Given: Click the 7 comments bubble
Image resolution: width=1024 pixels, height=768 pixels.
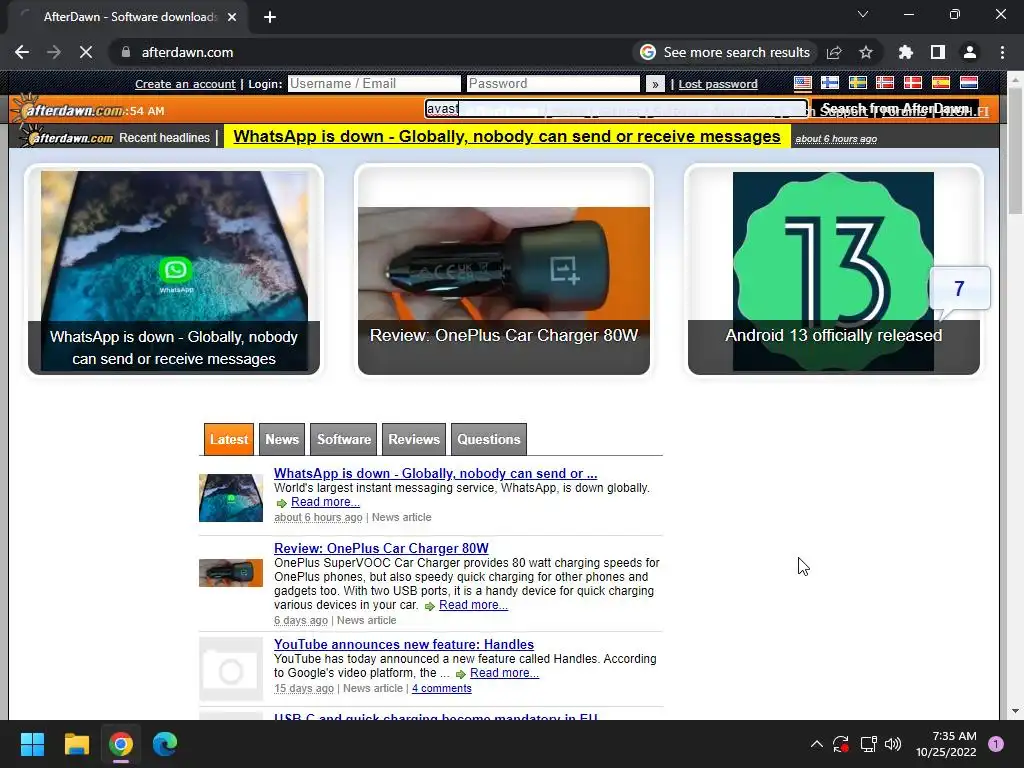Looking at the screenshot, I should point(959,289).
